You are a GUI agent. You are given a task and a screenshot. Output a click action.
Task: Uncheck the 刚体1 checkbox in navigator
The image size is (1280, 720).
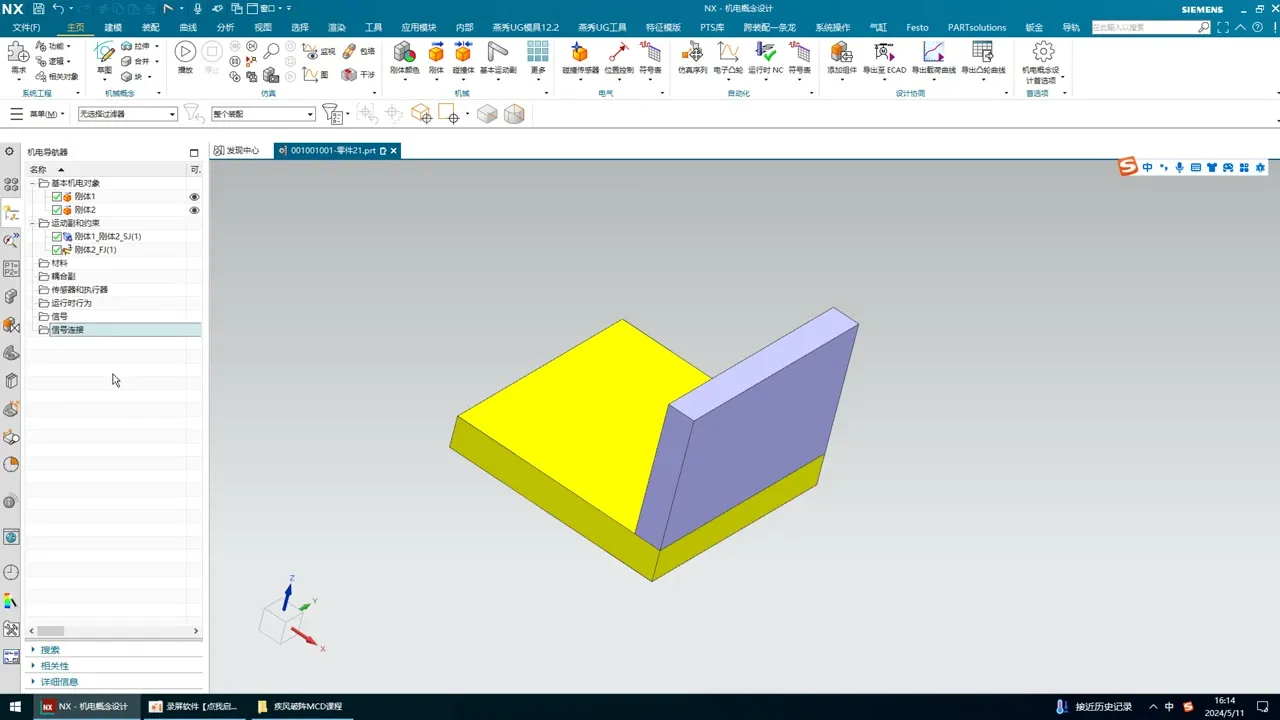[57, 197]
